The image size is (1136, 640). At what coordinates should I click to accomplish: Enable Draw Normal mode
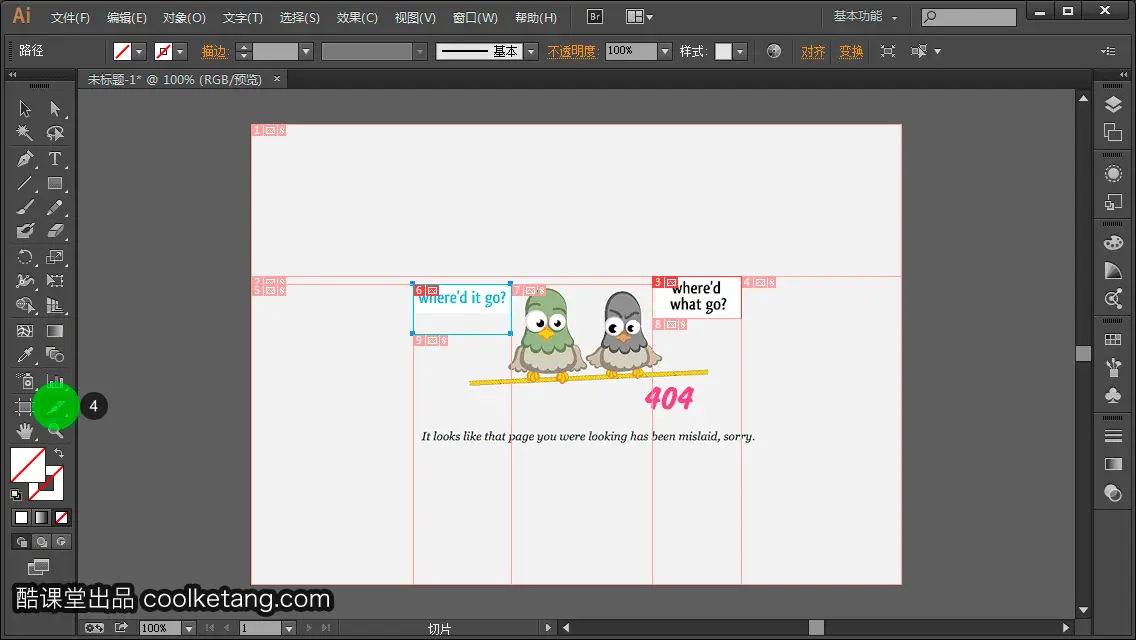22,541
